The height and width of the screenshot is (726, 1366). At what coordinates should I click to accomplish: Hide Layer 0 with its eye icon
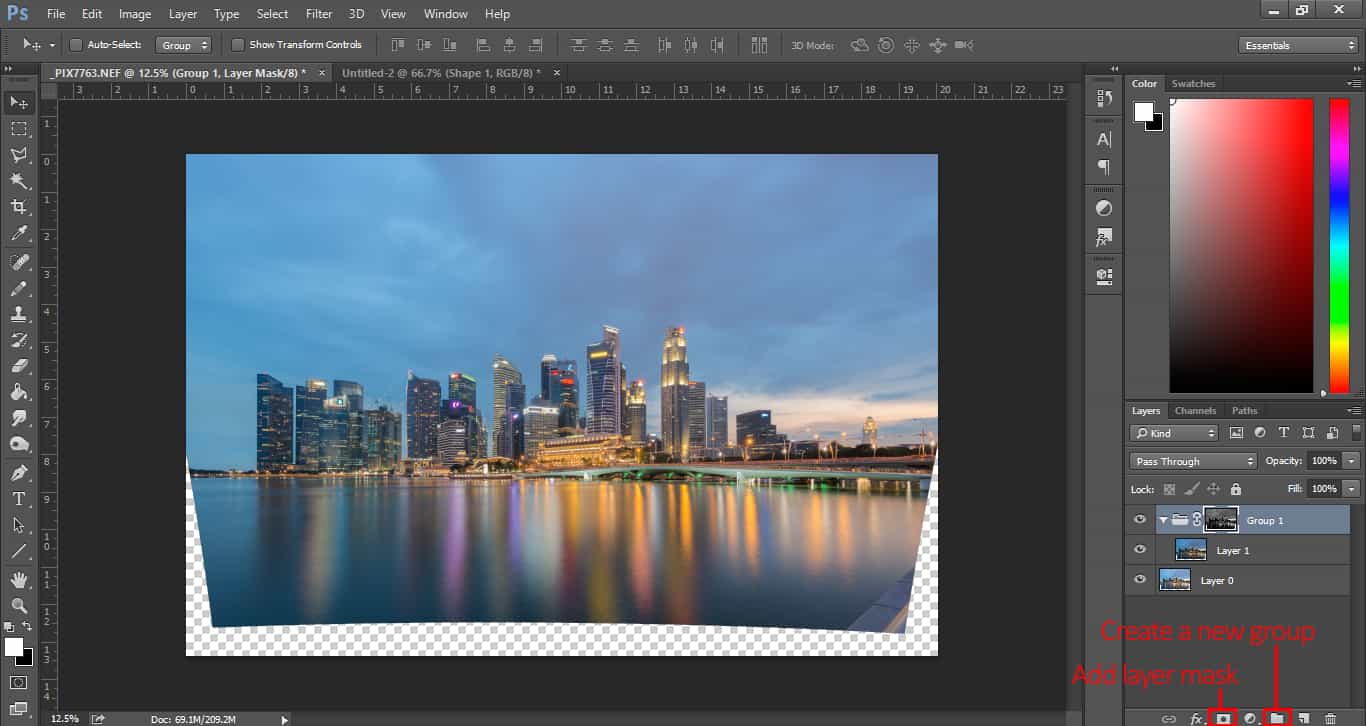(1140, 580)
